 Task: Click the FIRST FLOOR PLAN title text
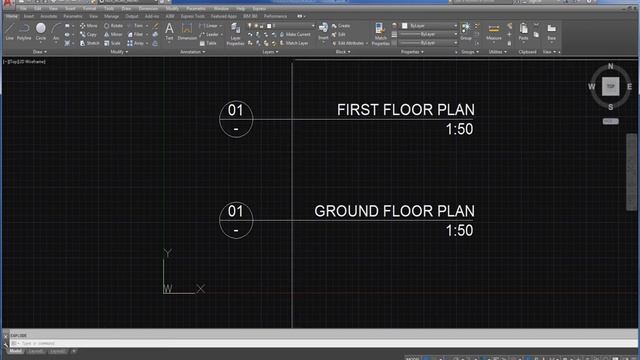(x=406, y=110)
